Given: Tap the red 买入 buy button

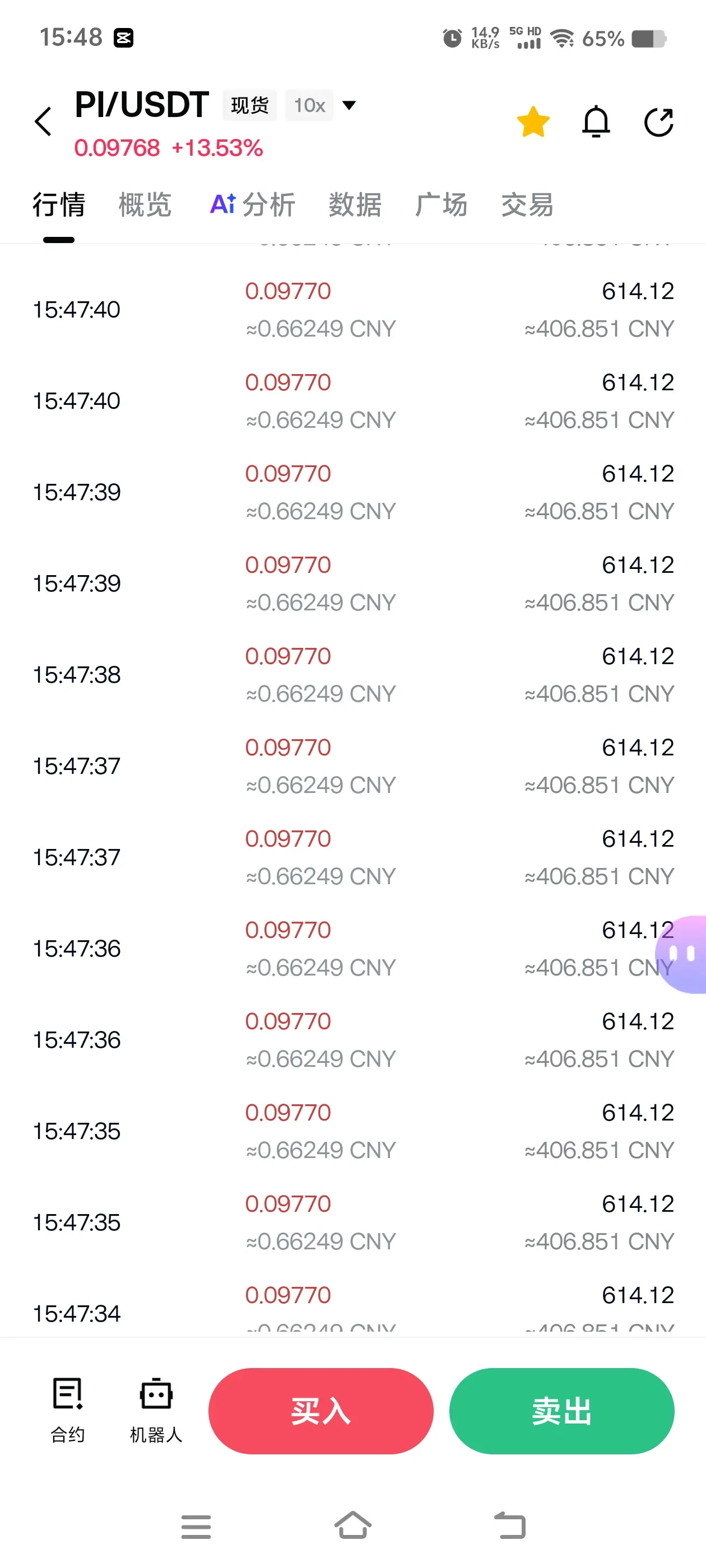Looking at the screenshot, I should (321, 1411).
